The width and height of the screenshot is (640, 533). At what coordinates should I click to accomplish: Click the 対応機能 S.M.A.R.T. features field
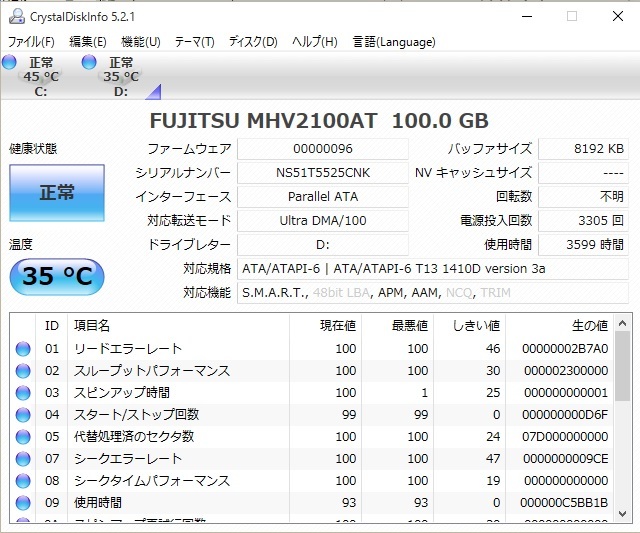pos(433,293)
